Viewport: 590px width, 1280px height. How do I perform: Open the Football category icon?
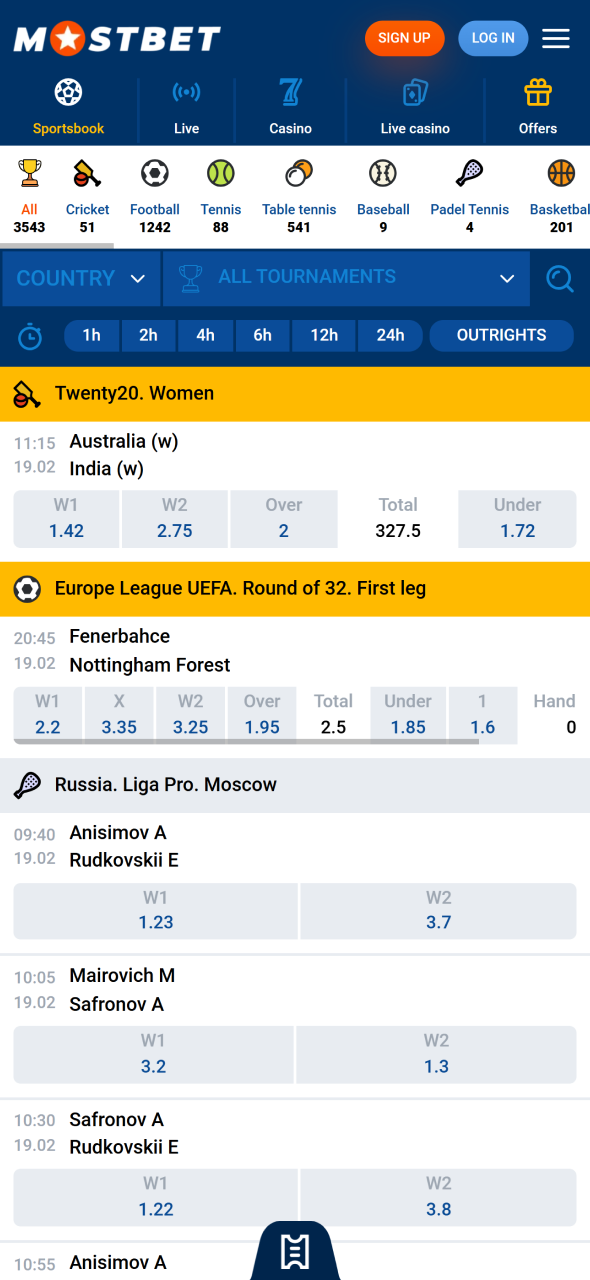[154, 175]
